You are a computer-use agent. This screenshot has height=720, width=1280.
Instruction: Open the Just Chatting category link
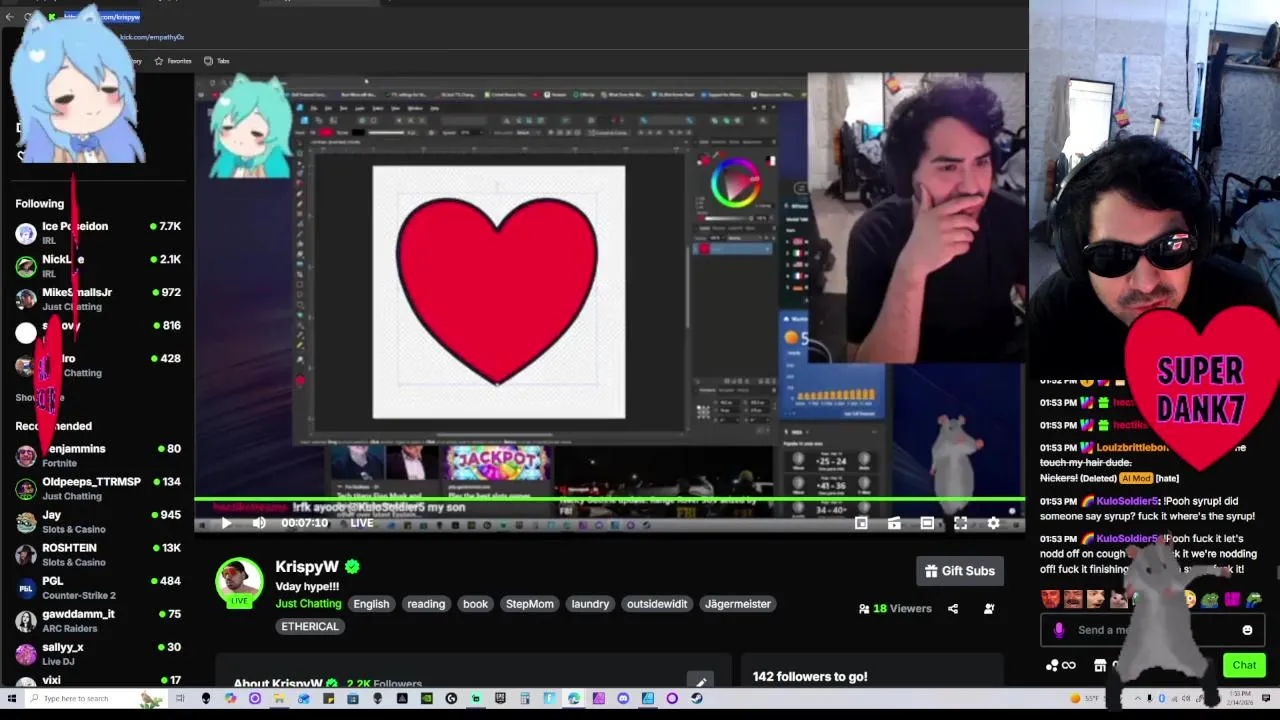coord(308,604)
